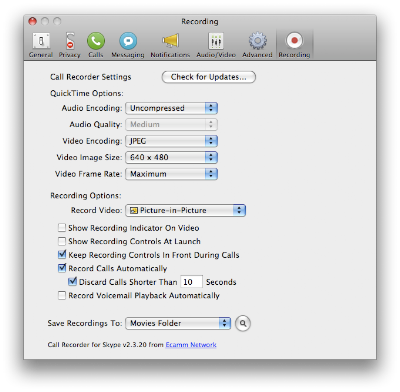Click the Check for Updates button
Image resolution: width=400 pixels, height=392 pixels.
coord(209,77)
